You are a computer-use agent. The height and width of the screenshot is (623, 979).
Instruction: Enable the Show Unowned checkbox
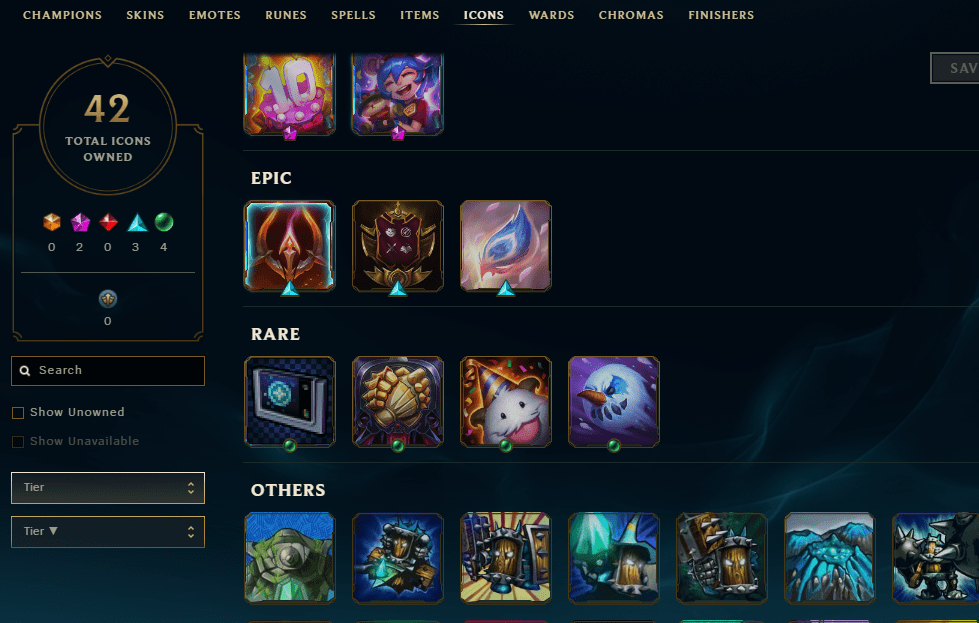[18, 413]
